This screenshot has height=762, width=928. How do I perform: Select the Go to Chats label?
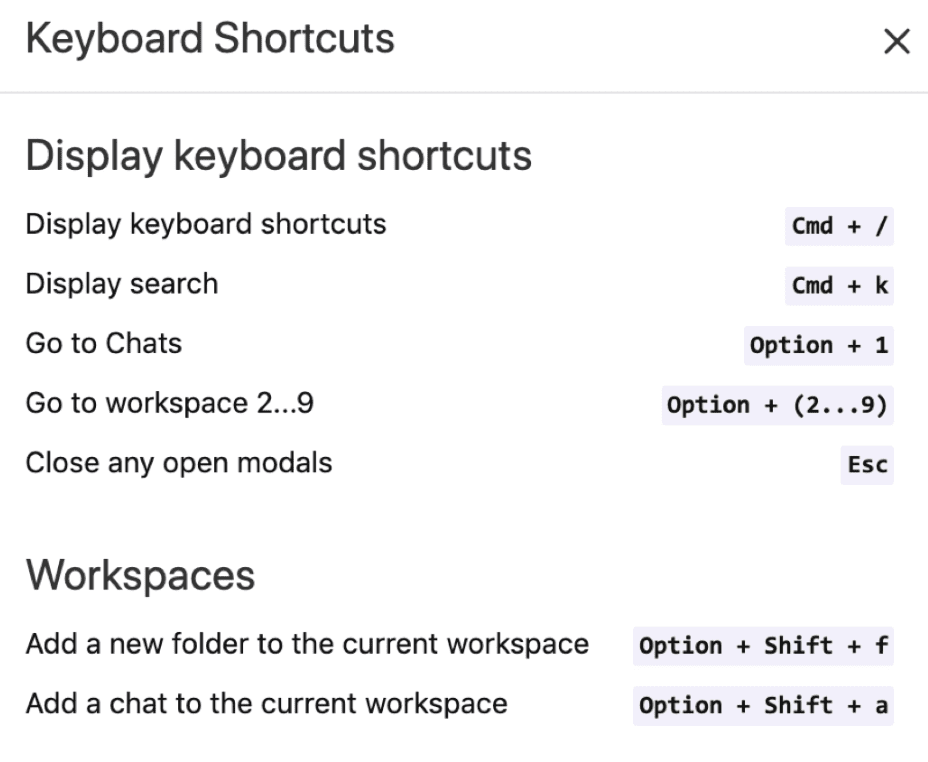click(104, 344)
